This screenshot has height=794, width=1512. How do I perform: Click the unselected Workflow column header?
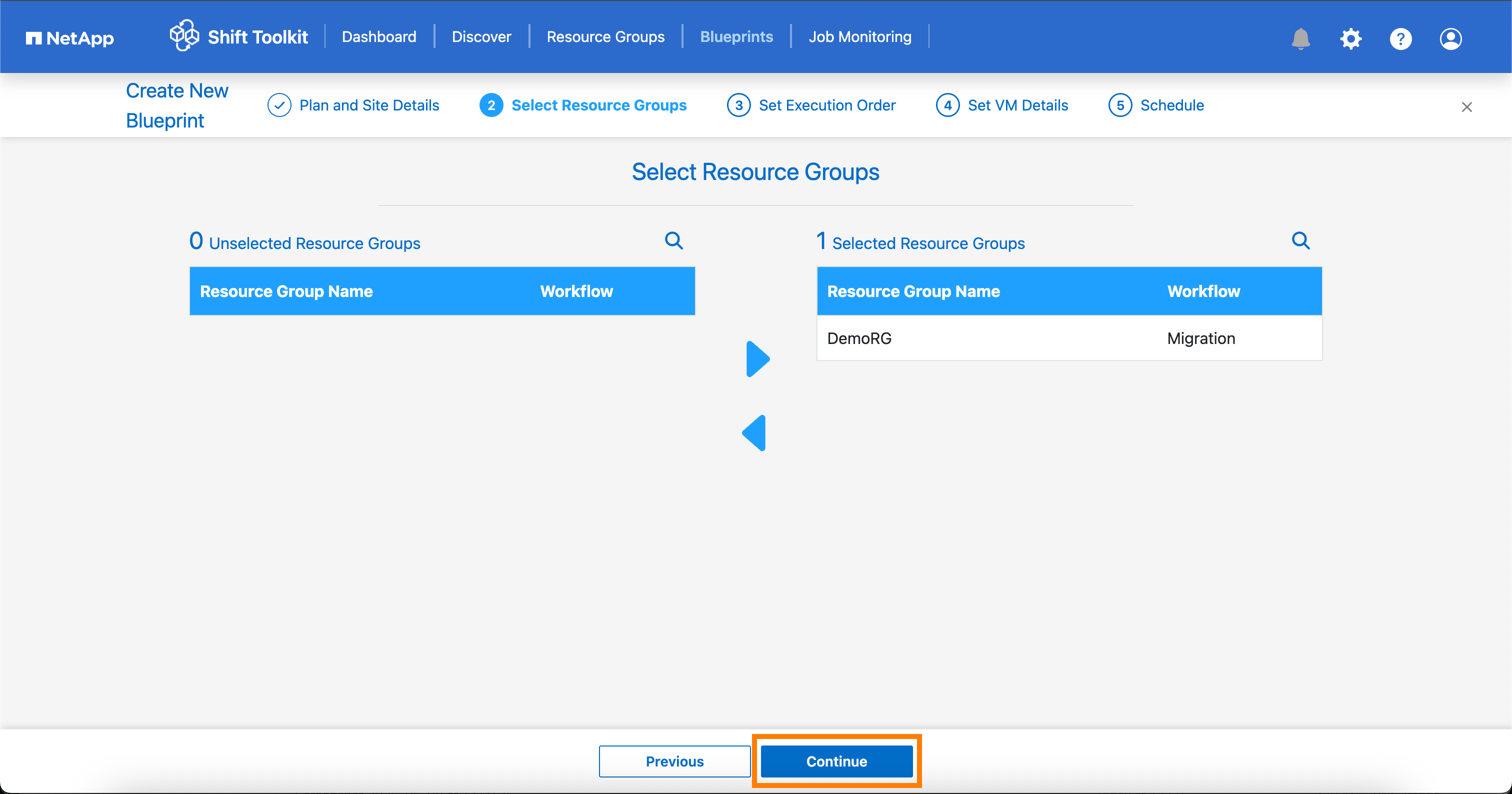tap(576, 291)
